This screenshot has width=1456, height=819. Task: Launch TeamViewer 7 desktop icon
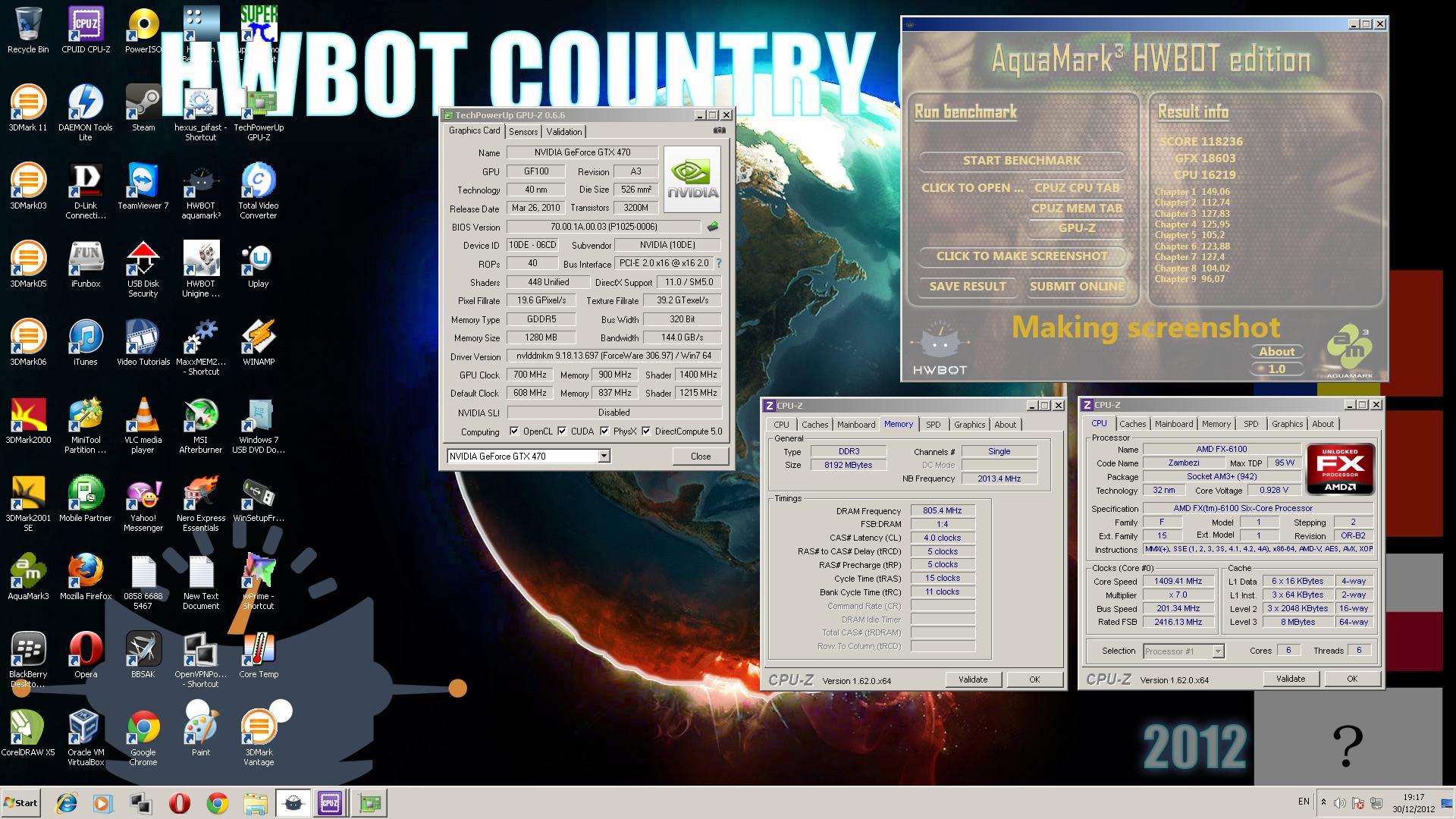point(143,187)
